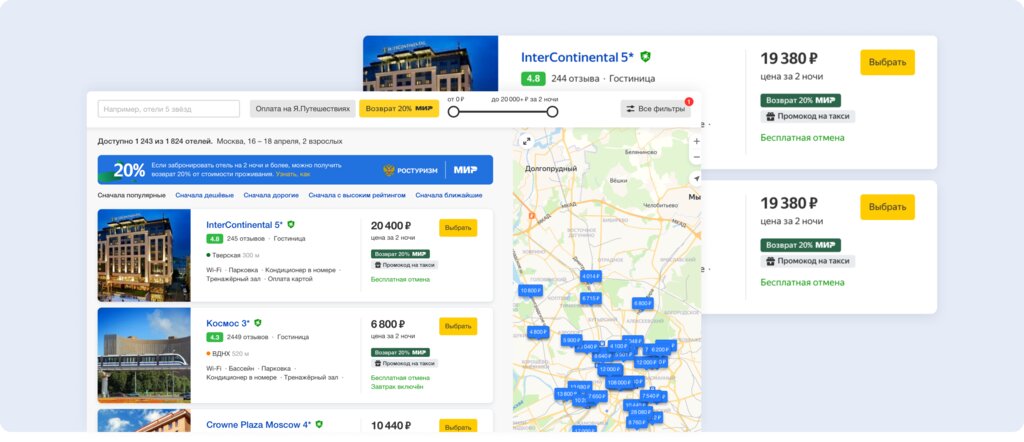This screenshot has height=442, width=1024.
Task: Open the Космос 3* hotel link
Action: (x=228, y=323)
